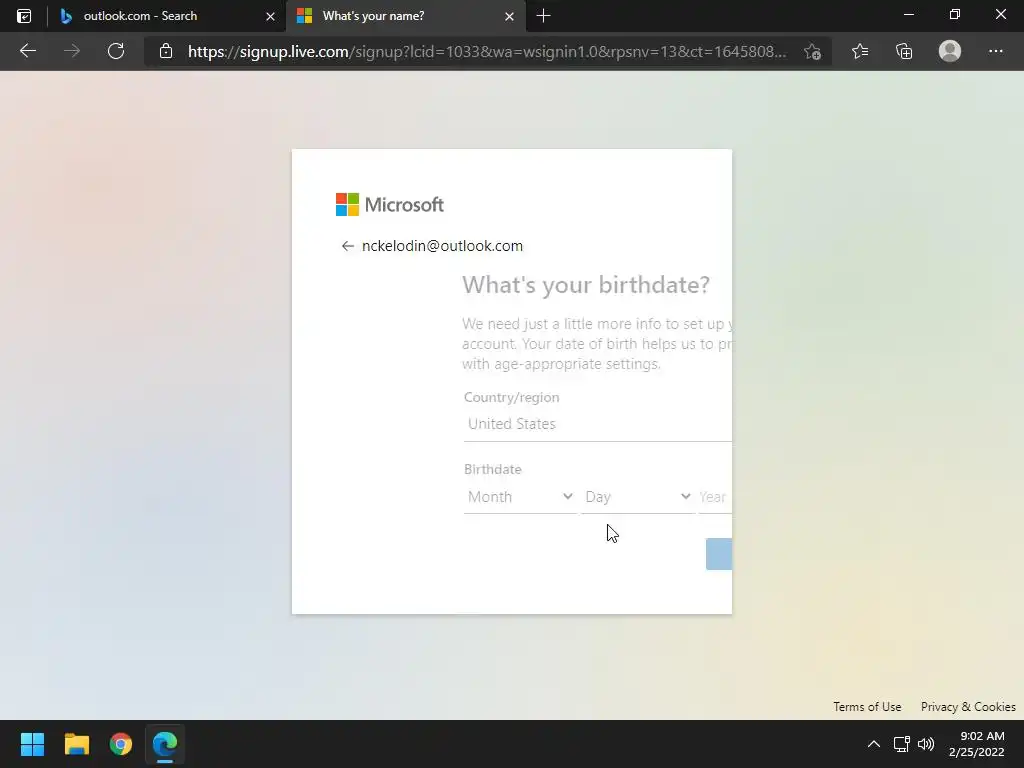
Task: Open Google Chrome from the taskbar
Action: click(x=121, y=744)
